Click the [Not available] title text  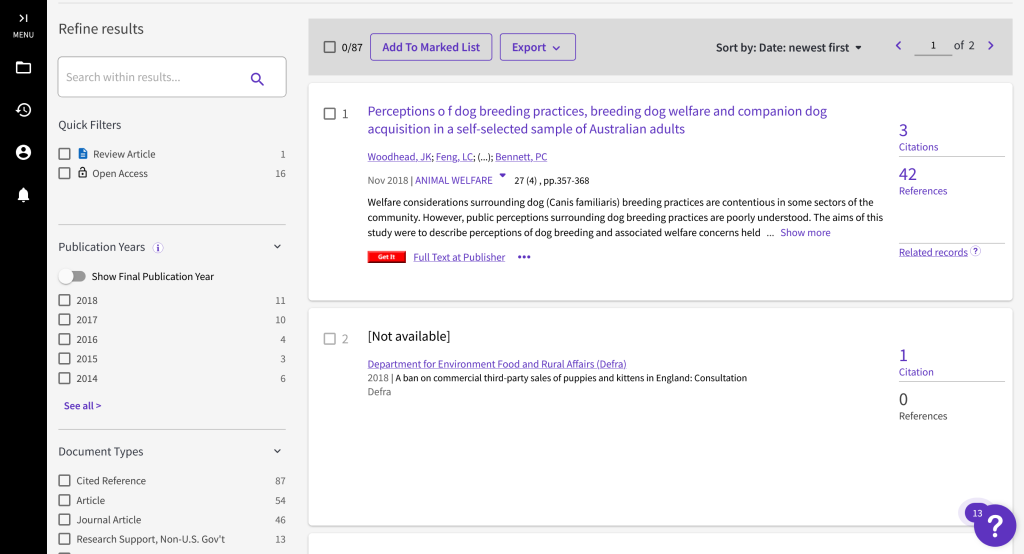click(x=409, y=336)
